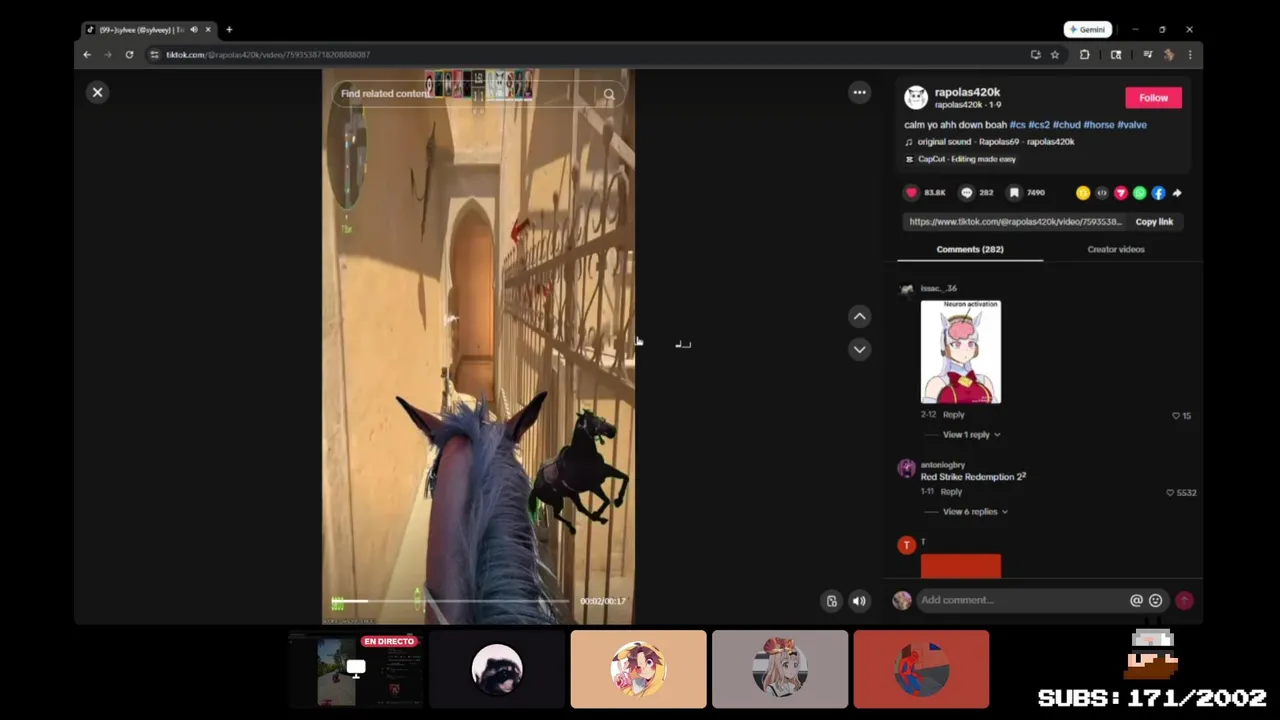
Task: Click the embed code icon
Action: pos(1102,193)
